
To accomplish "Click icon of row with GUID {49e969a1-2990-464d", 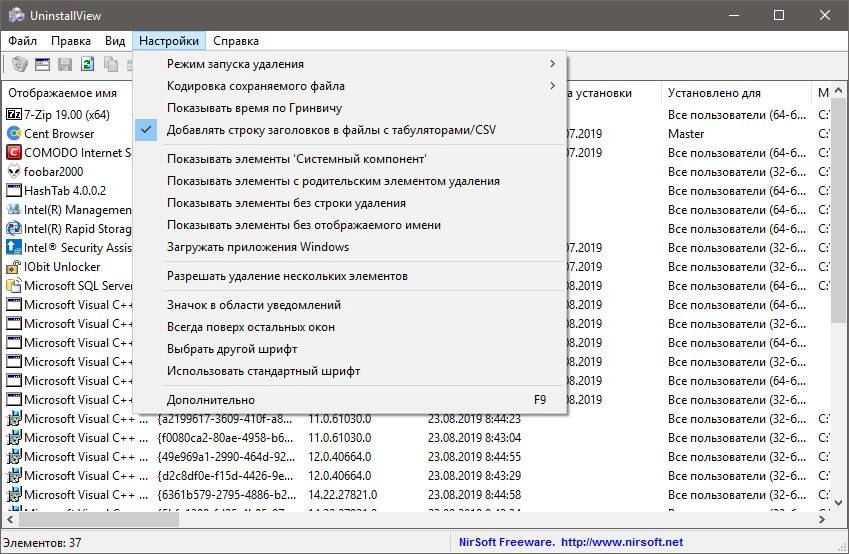I will (x=14, y=457).
